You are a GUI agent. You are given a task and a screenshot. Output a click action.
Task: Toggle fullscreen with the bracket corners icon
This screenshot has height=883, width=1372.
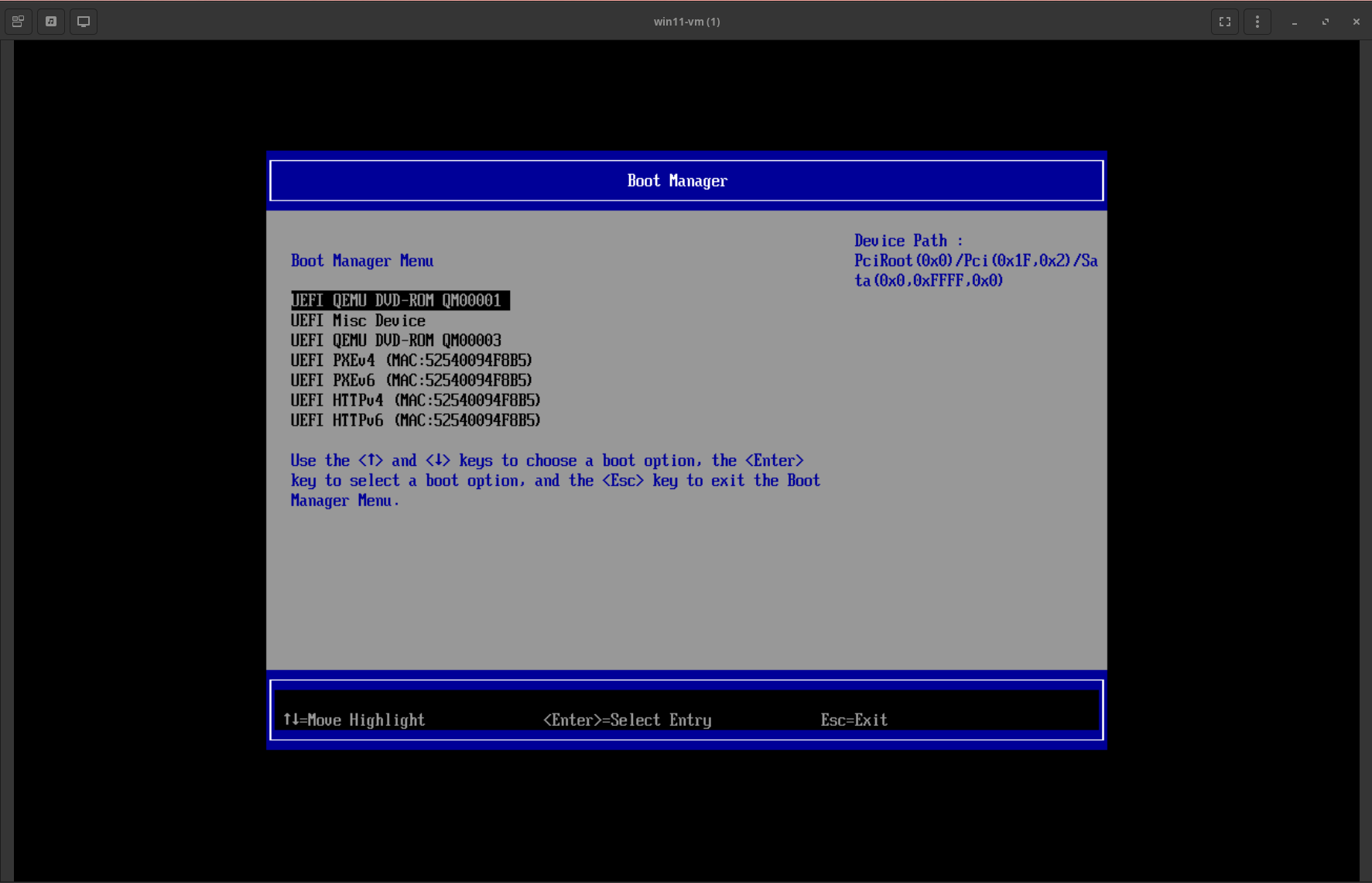[x=1224, y=22]
